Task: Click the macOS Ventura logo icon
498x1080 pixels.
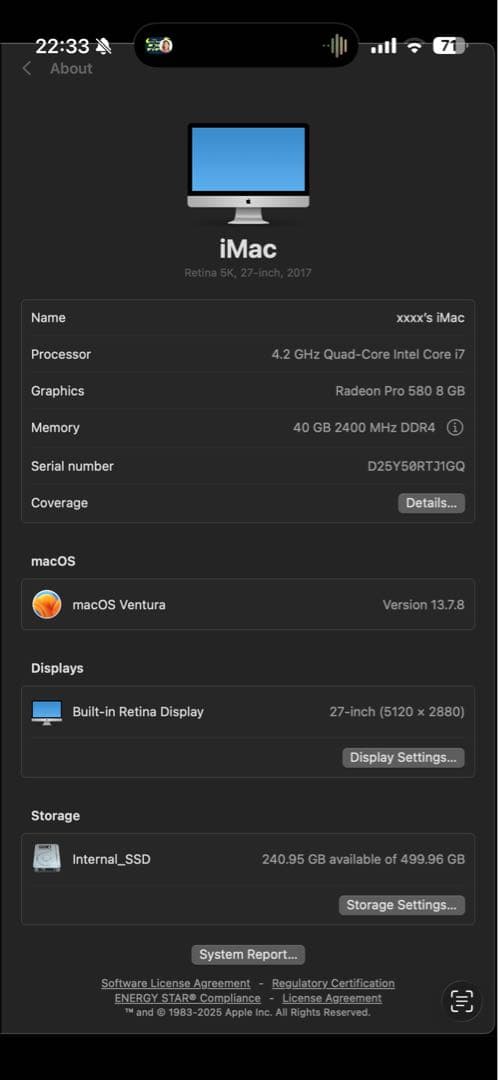Action: click(47, 605)
